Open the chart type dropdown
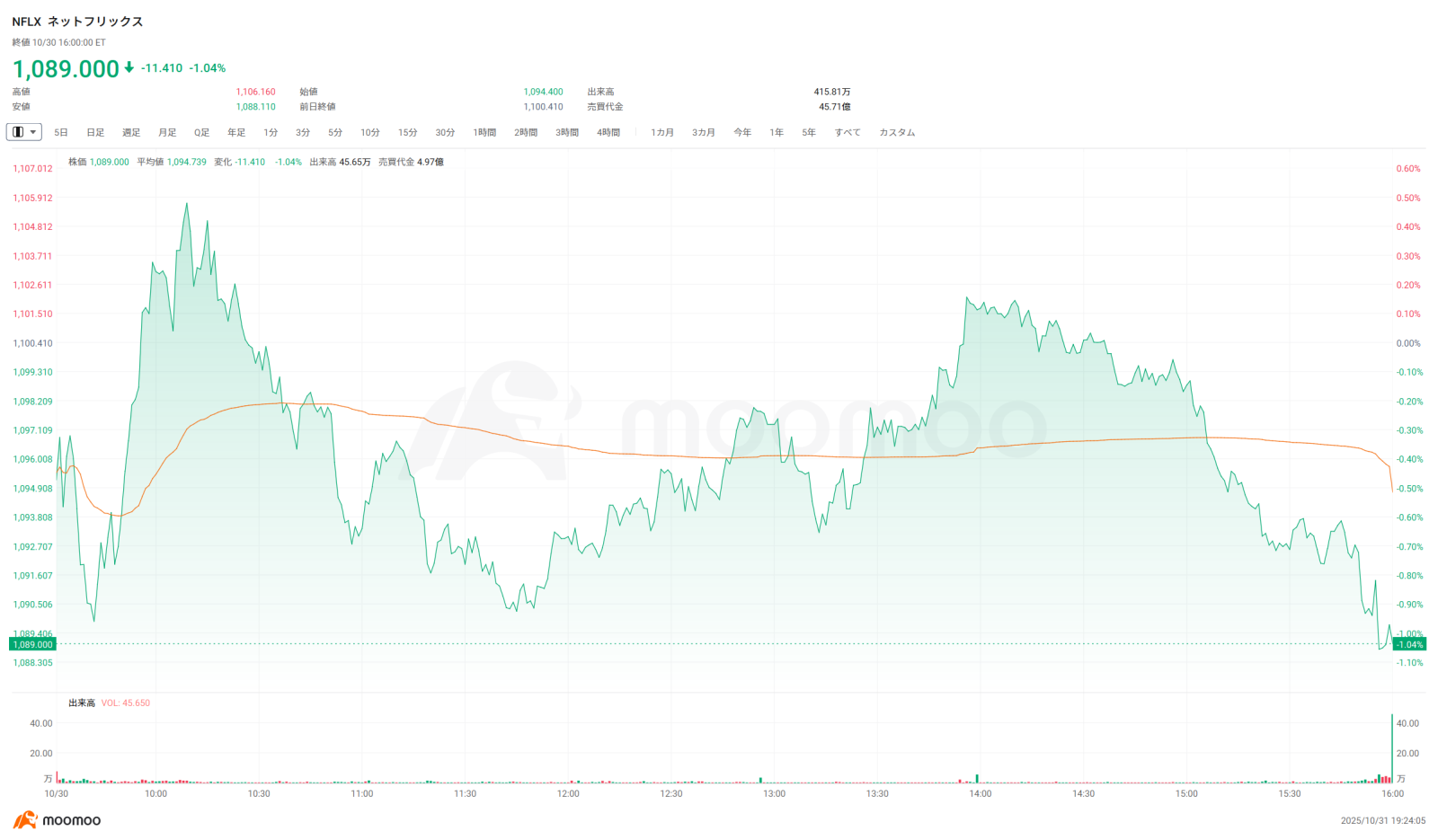This screenshot has width=1438, height=840. (x=24, y=132)
